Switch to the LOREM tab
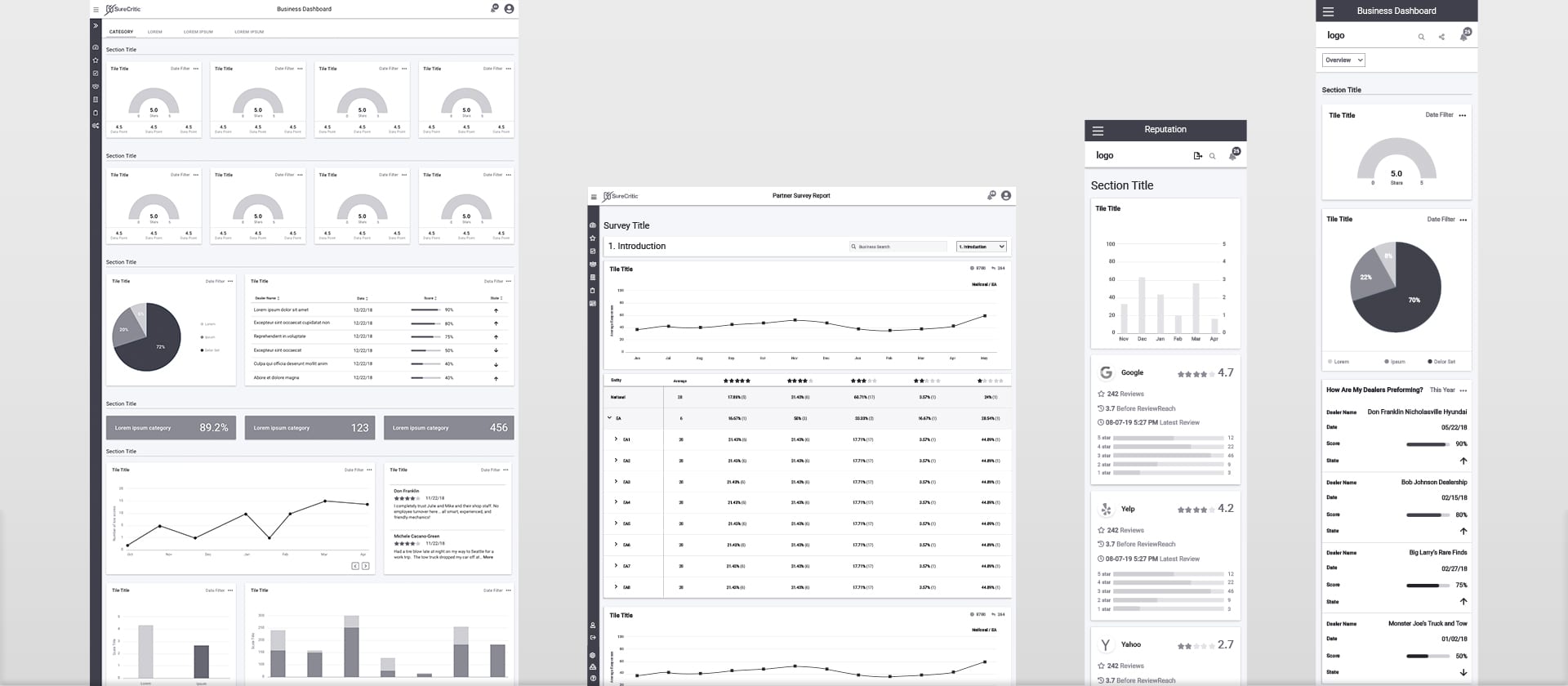Viewport: 1568px width, 686px height. [155, 32]
